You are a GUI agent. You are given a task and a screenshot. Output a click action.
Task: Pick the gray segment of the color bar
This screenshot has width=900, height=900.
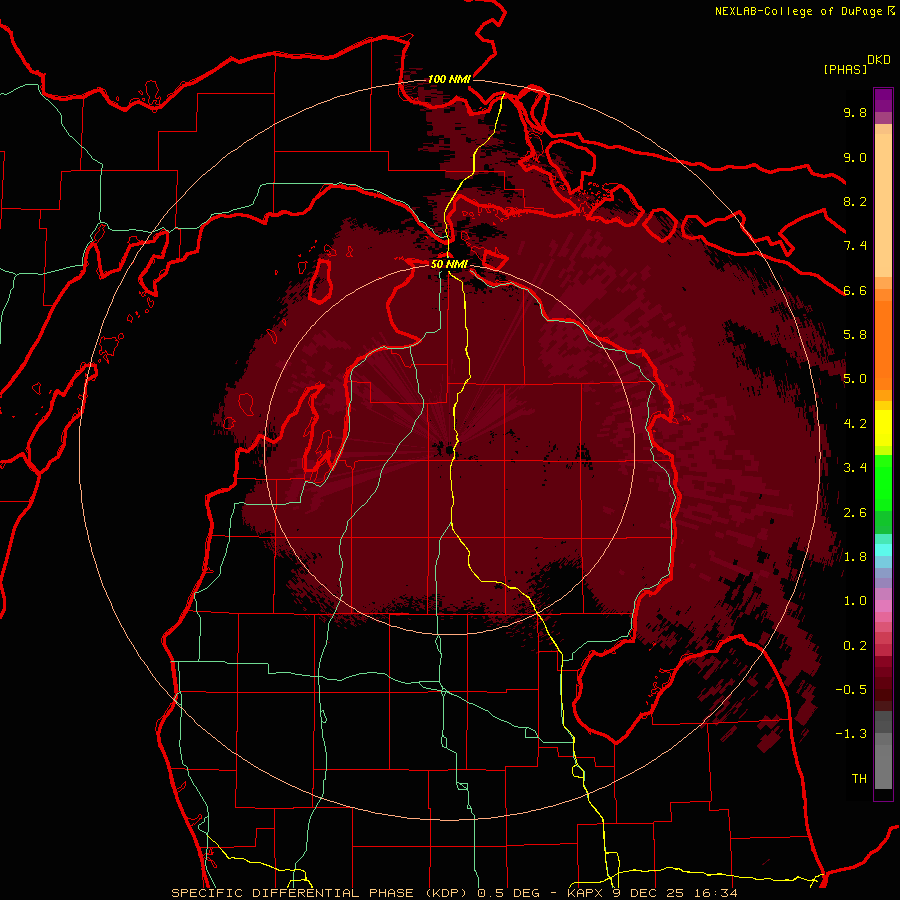coord(883,749)
